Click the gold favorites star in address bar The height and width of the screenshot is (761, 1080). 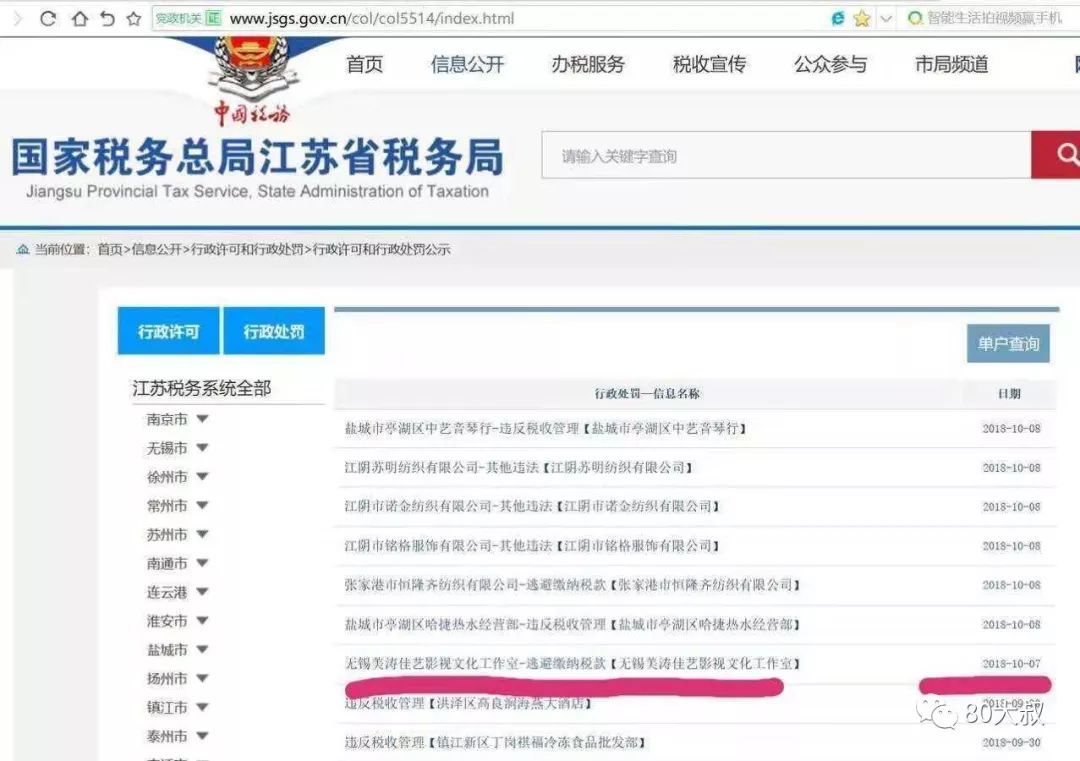pos(861,18)
